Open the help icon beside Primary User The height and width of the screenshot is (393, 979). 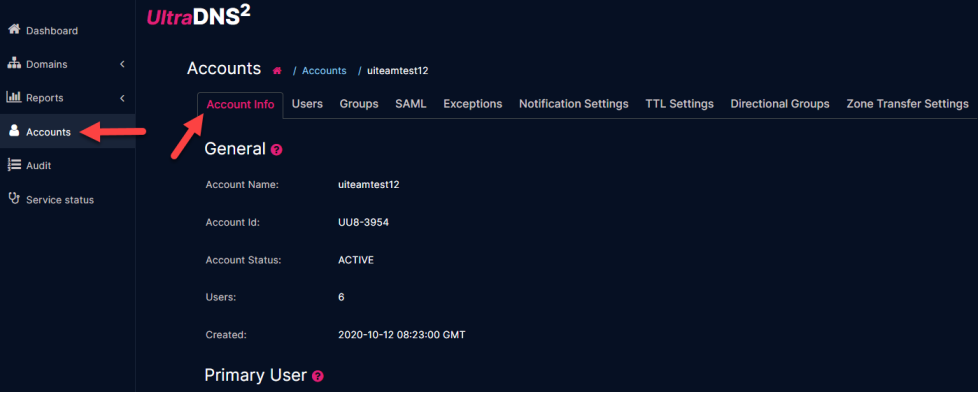[x=318, y=376]
